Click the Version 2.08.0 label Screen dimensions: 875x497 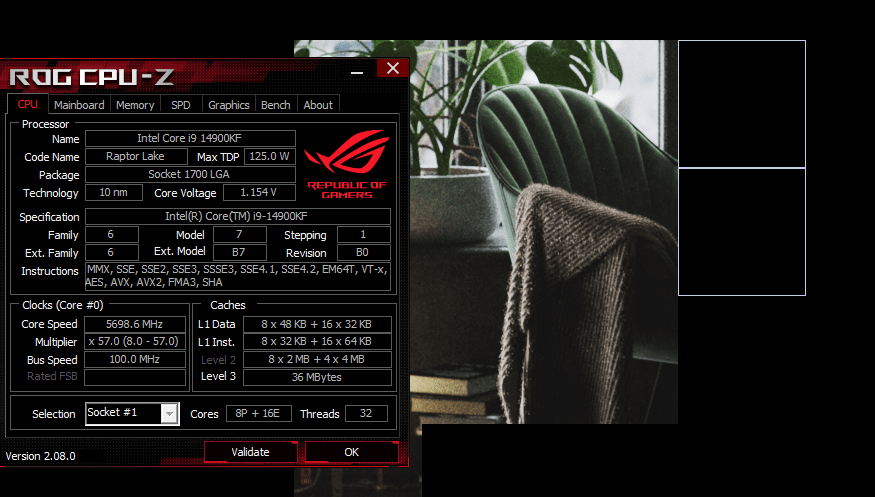41,456
